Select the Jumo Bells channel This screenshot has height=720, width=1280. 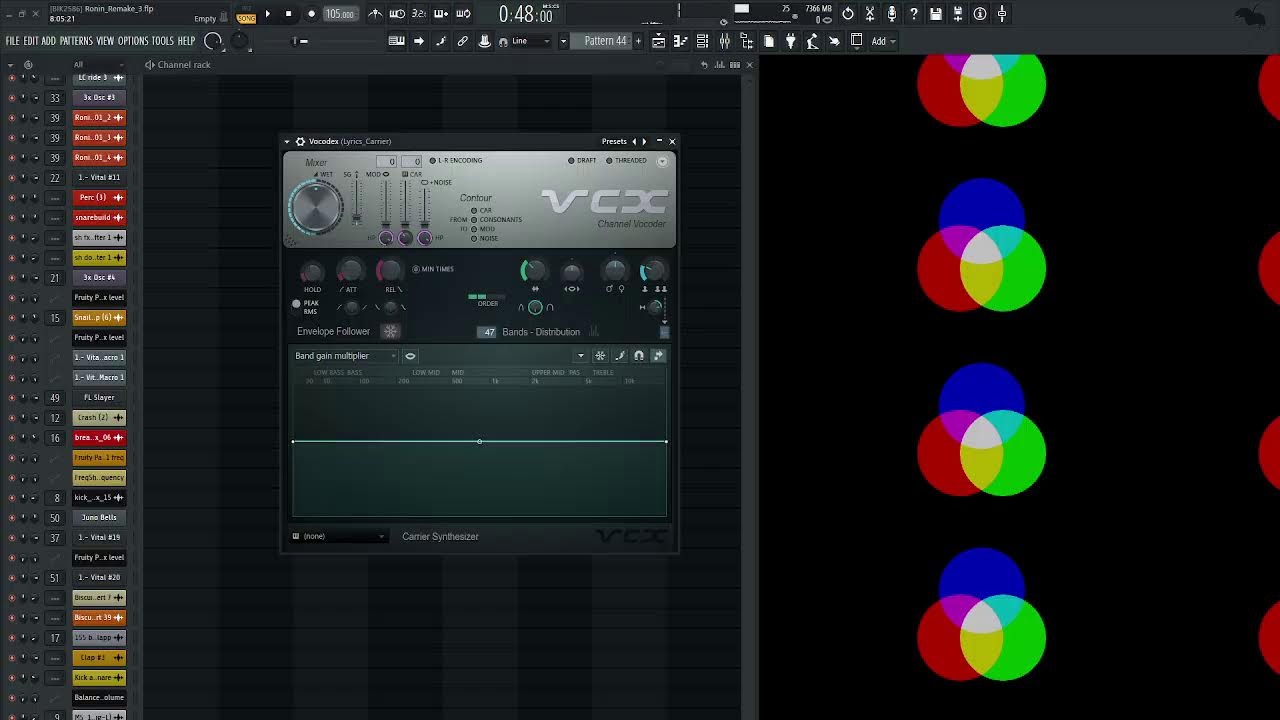pyautogui.click(x=99, y=517)
